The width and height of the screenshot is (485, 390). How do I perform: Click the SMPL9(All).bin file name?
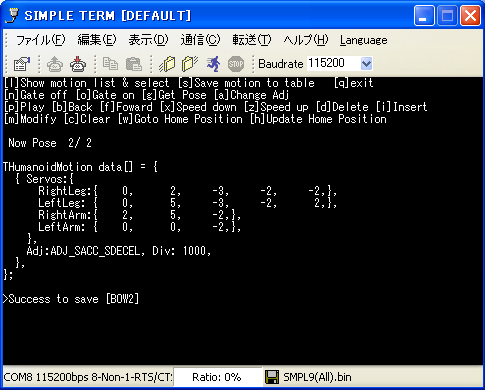point(317,377)
